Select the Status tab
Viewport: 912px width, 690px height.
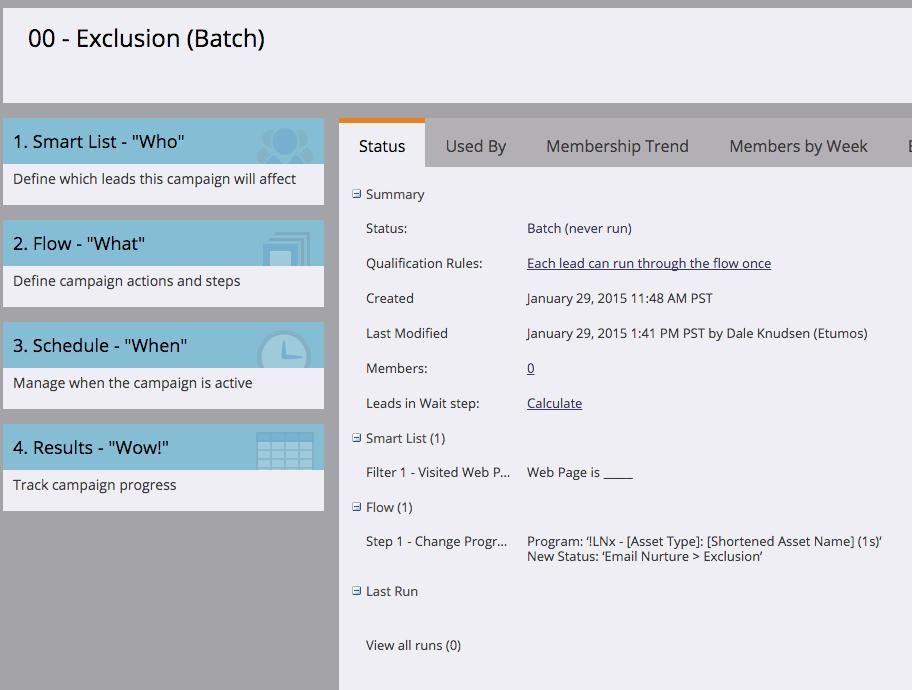click(382, 146)
